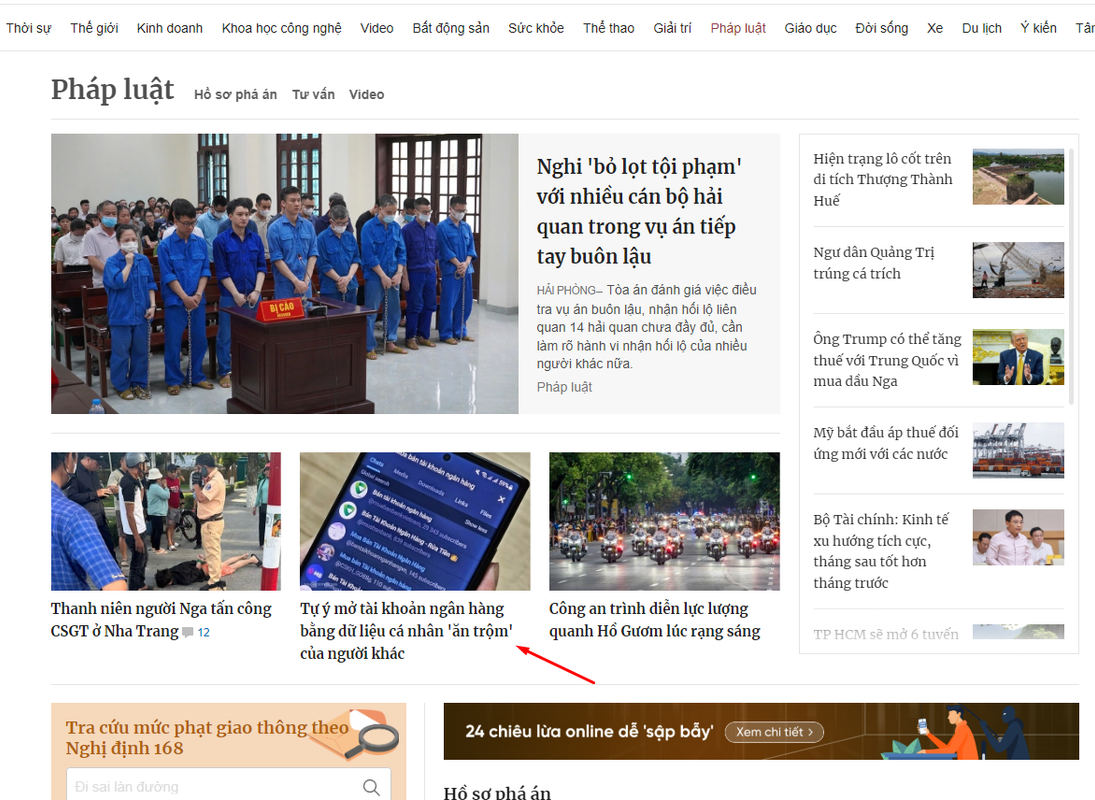Go to Du lịch section
Viewport: 1095px width, 800px height.
pos(982,28)
